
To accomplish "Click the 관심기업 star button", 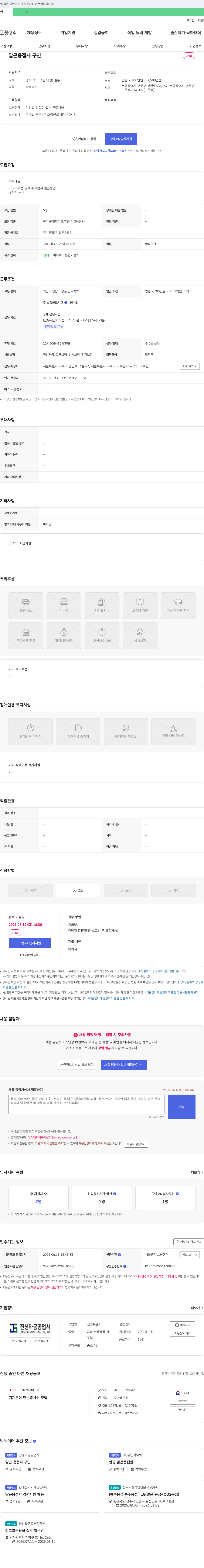I will coord(19,1341).
